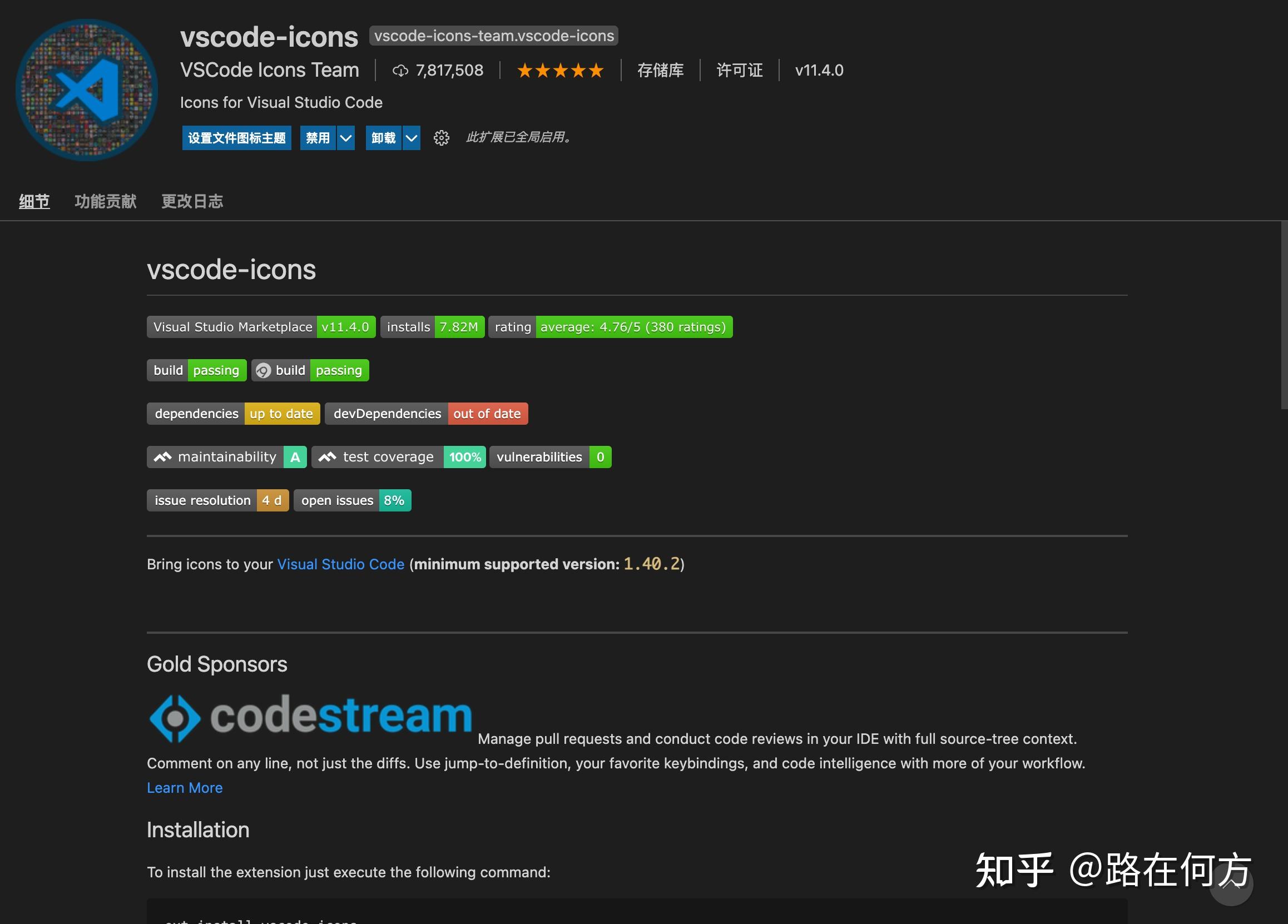1288x924 pixels.
Task: Switch to the 更改日志 tab
Action: tap(192, 201)
